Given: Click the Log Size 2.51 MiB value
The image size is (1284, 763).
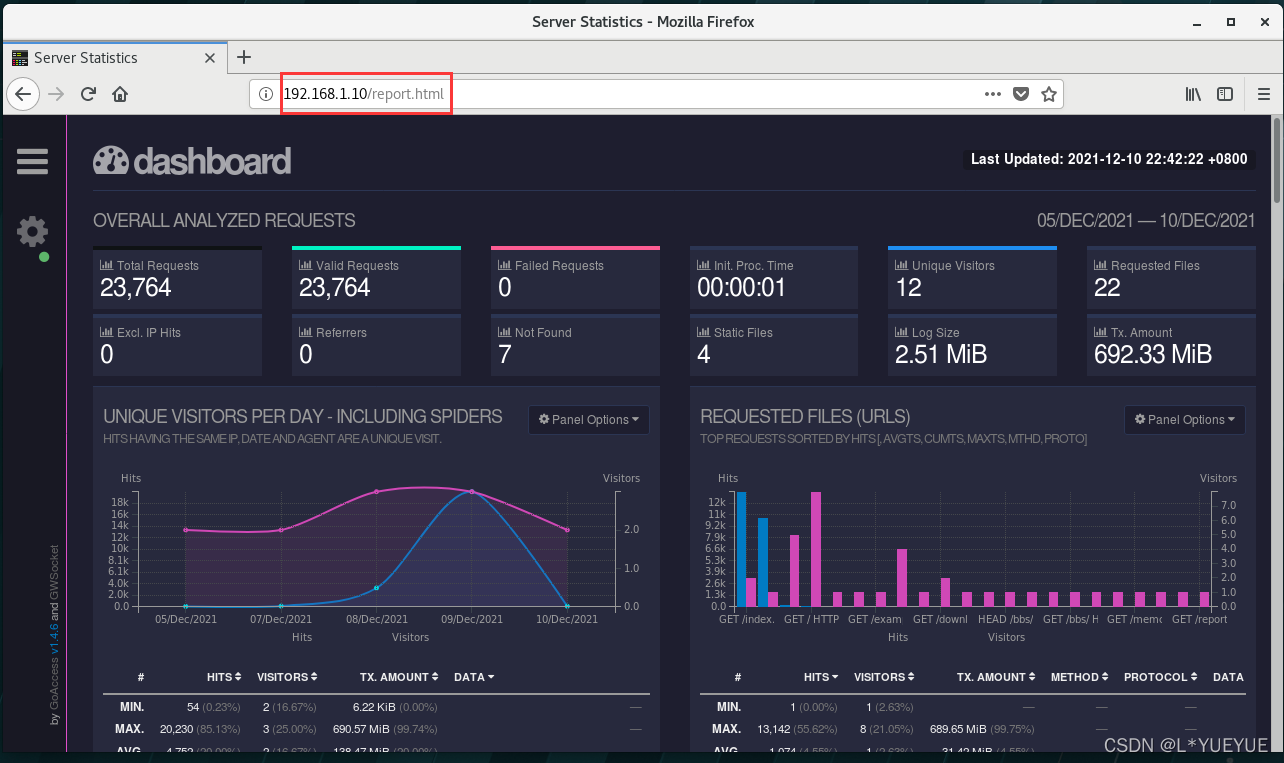Looking at the screenshot, I should click(941, 354).
